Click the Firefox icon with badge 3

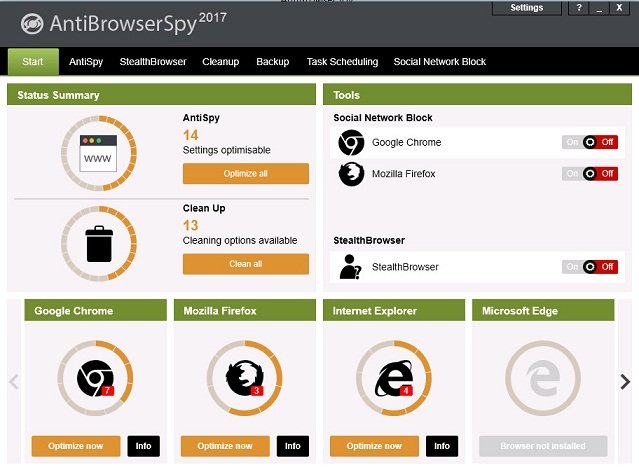(245, 378)
